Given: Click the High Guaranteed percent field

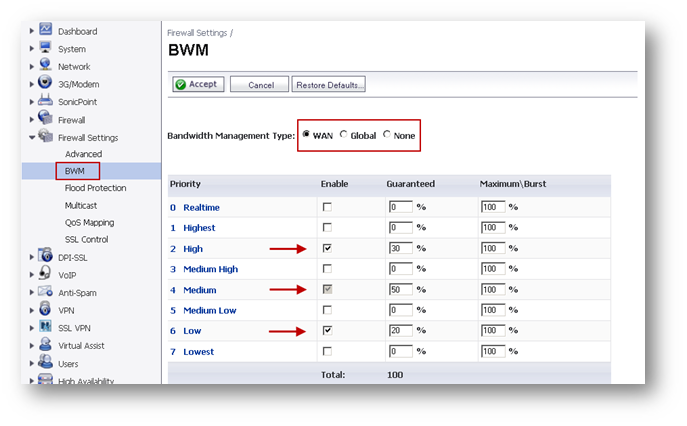Looking at the screenshot, I should (400, 248).
